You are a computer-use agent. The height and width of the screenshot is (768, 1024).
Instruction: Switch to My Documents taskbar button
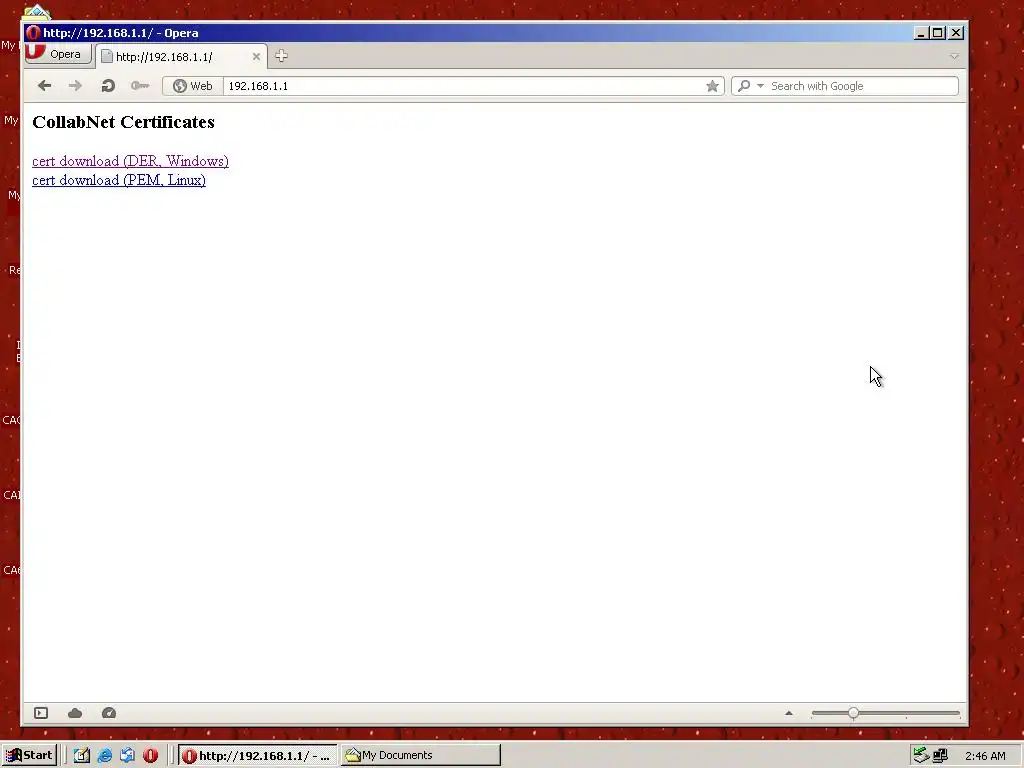[420, 756]
